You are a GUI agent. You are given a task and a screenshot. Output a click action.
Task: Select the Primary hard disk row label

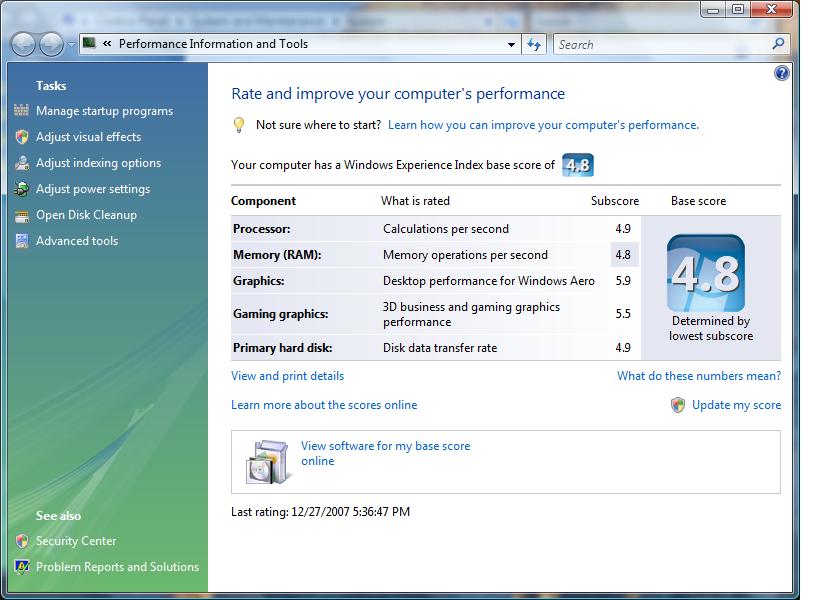point(282,348)
